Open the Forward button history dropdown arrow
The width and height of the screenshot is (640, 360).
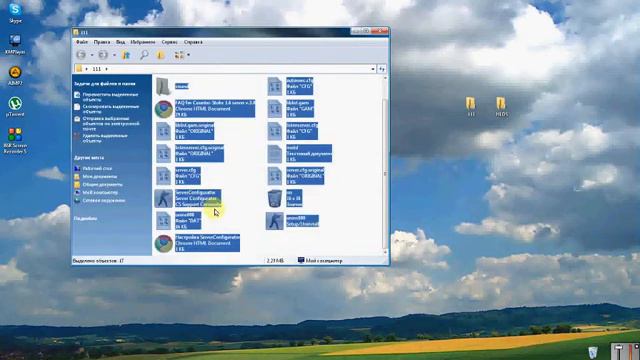pyautogui.click(x=114, y=55)
